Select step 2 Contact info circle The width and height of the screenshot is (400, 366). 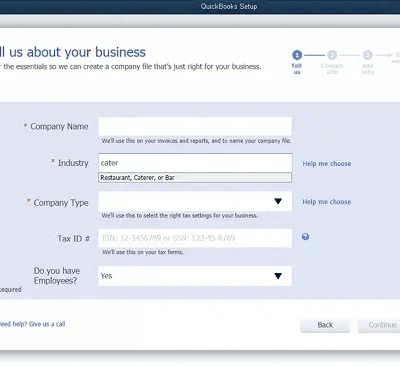(332, 55)
